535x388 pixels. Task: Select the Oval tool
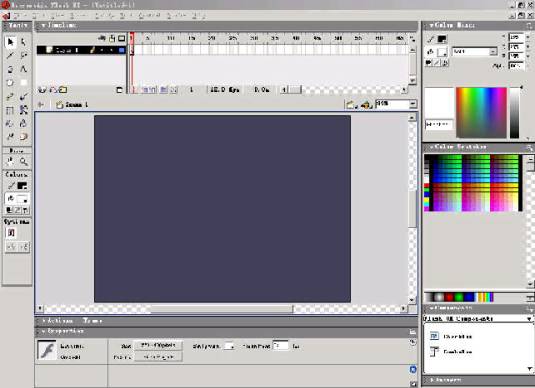click(x=10, y=83)
